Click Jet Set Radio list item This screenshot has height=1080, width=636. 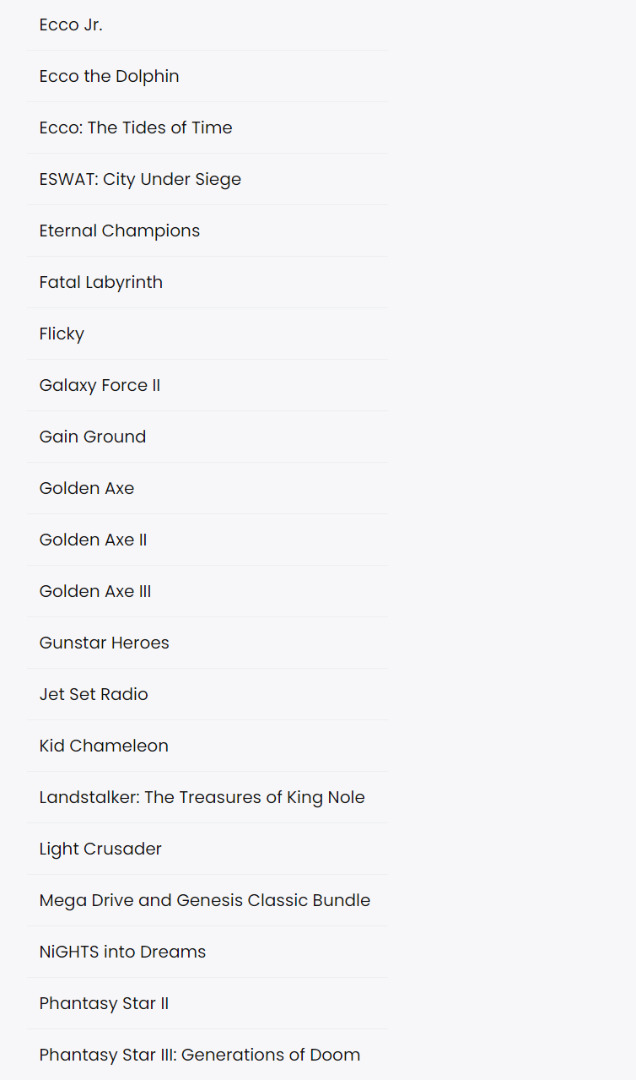click(x=93, y=694)
